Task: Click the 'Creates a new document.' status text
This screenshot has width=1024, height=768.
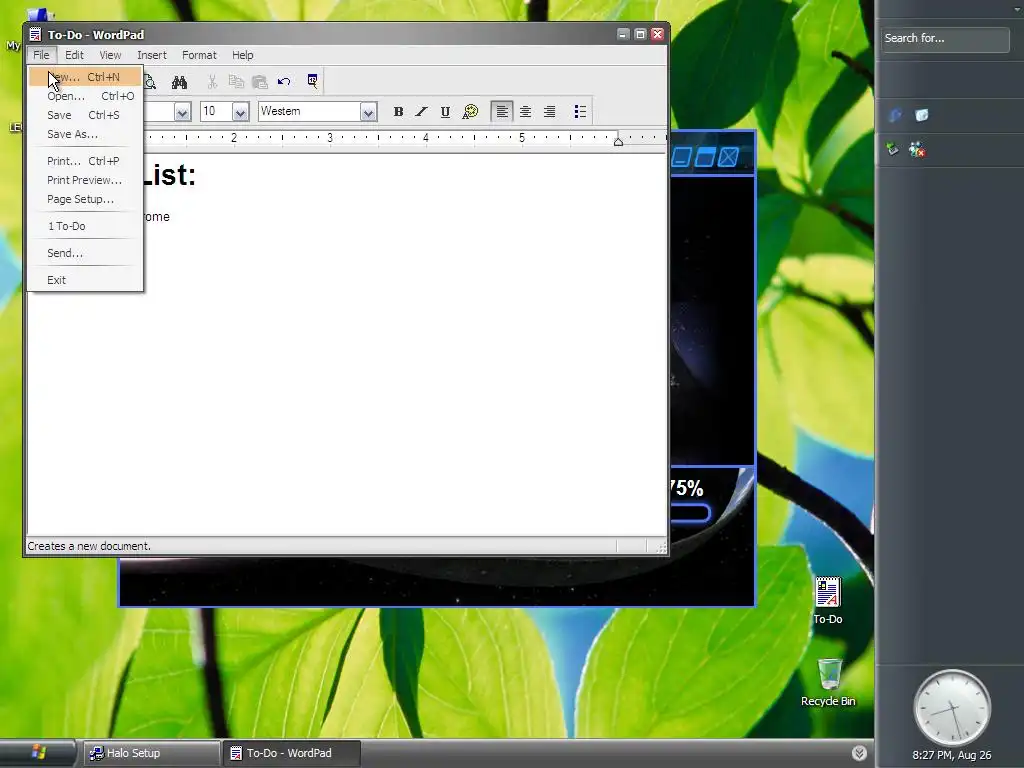Action: pyautogui.click(x=89, y=546)
